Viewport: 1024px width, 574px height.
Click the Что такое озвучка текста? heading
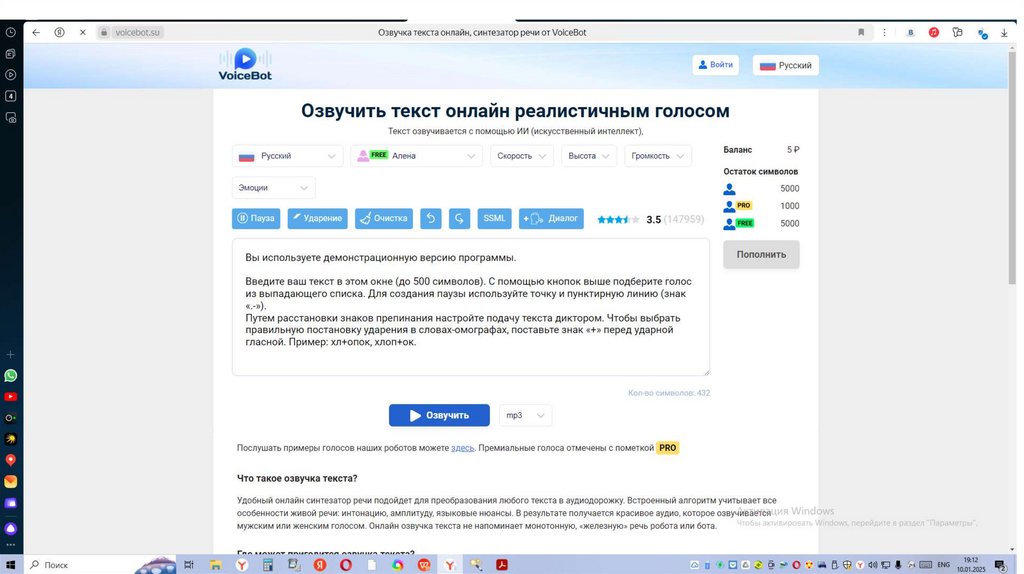297,479
